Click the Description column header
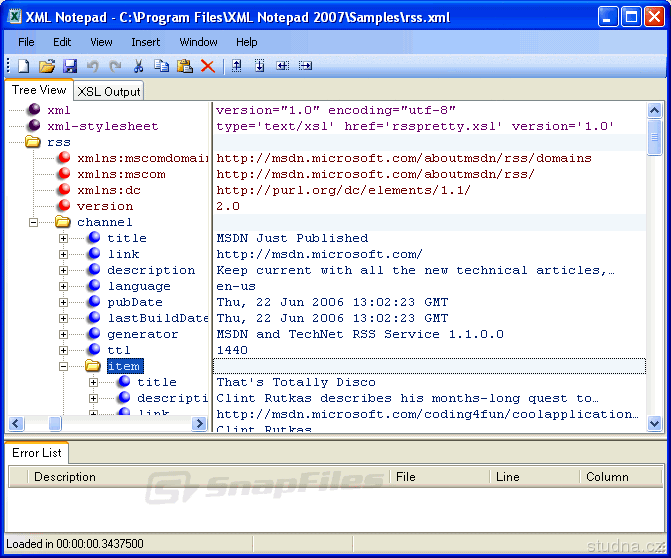This screenshot has height=558, width=671. click(65, 477)
